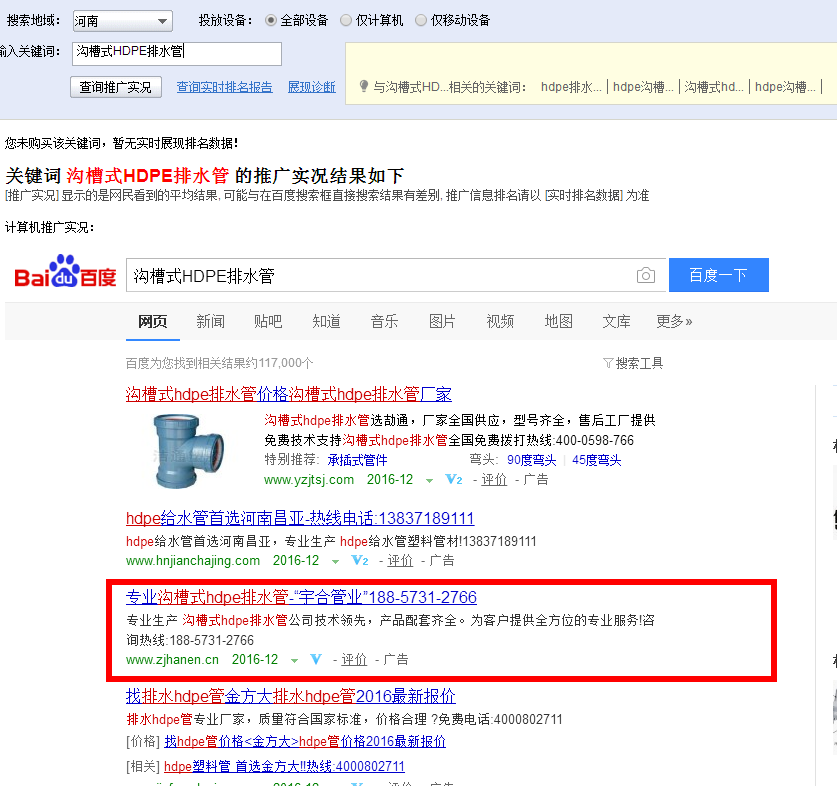Click the second related keyword 'hdpe沟槽...'
The height and width of the screenshot is (786, 837).
point(643,87)
